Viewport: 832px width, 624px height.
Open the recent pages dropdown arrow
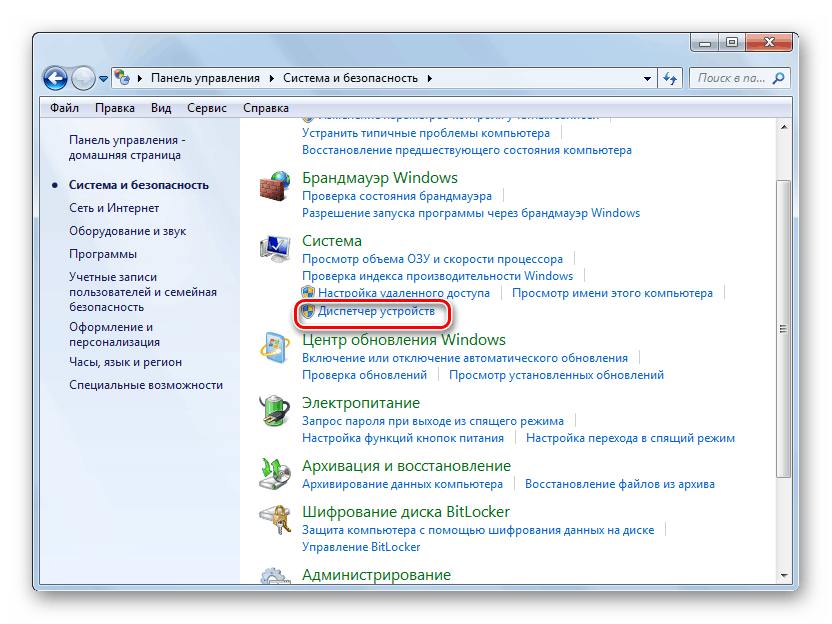tap(103, 79)
